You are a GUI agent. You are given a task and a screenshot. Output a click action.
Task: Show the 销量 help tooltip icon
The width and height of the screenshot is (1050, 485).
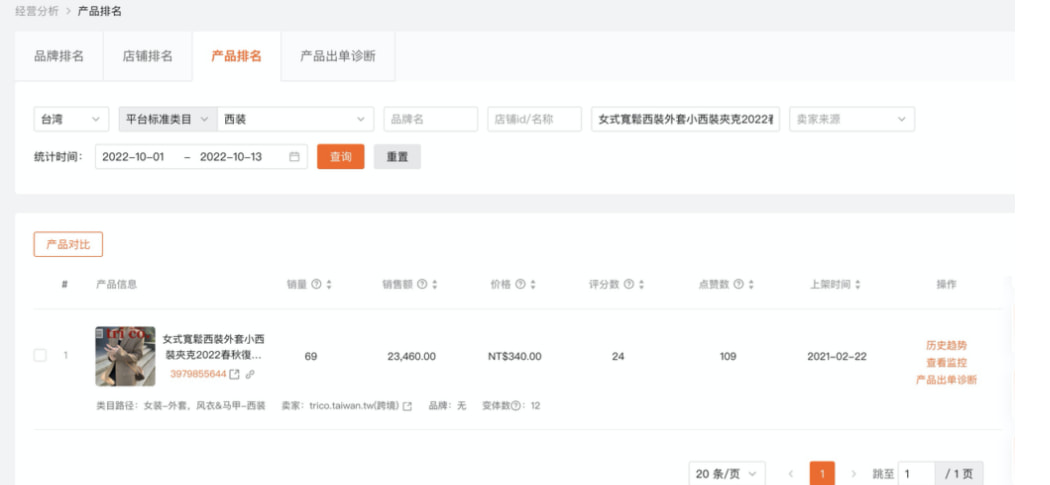point(316,284)
